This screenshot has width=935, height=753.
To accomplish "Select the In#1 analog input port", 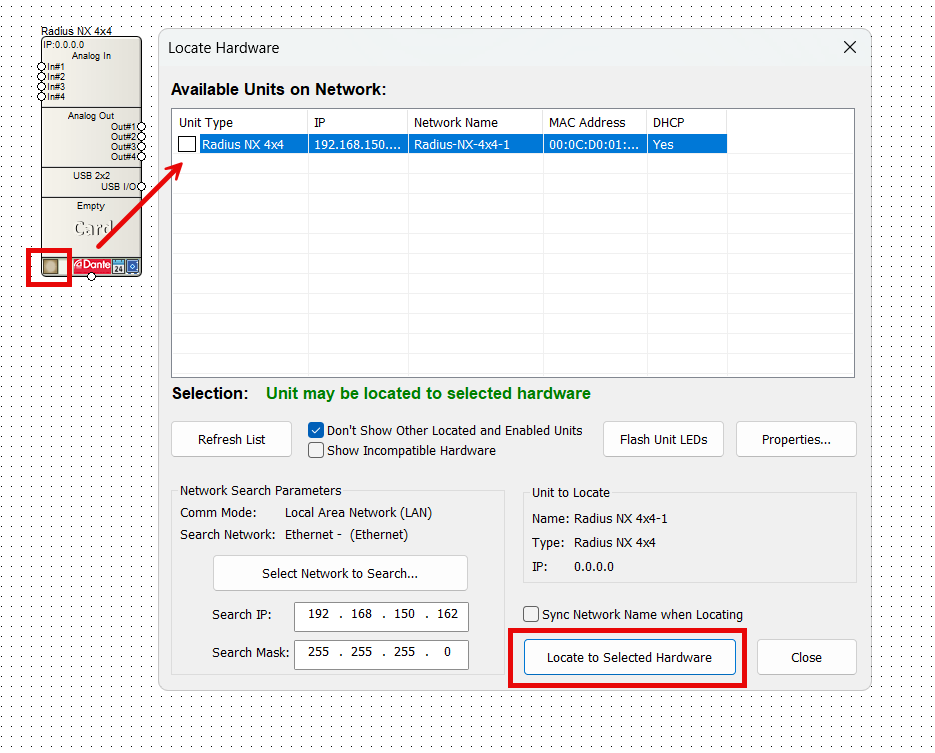I will pos(41,66).
